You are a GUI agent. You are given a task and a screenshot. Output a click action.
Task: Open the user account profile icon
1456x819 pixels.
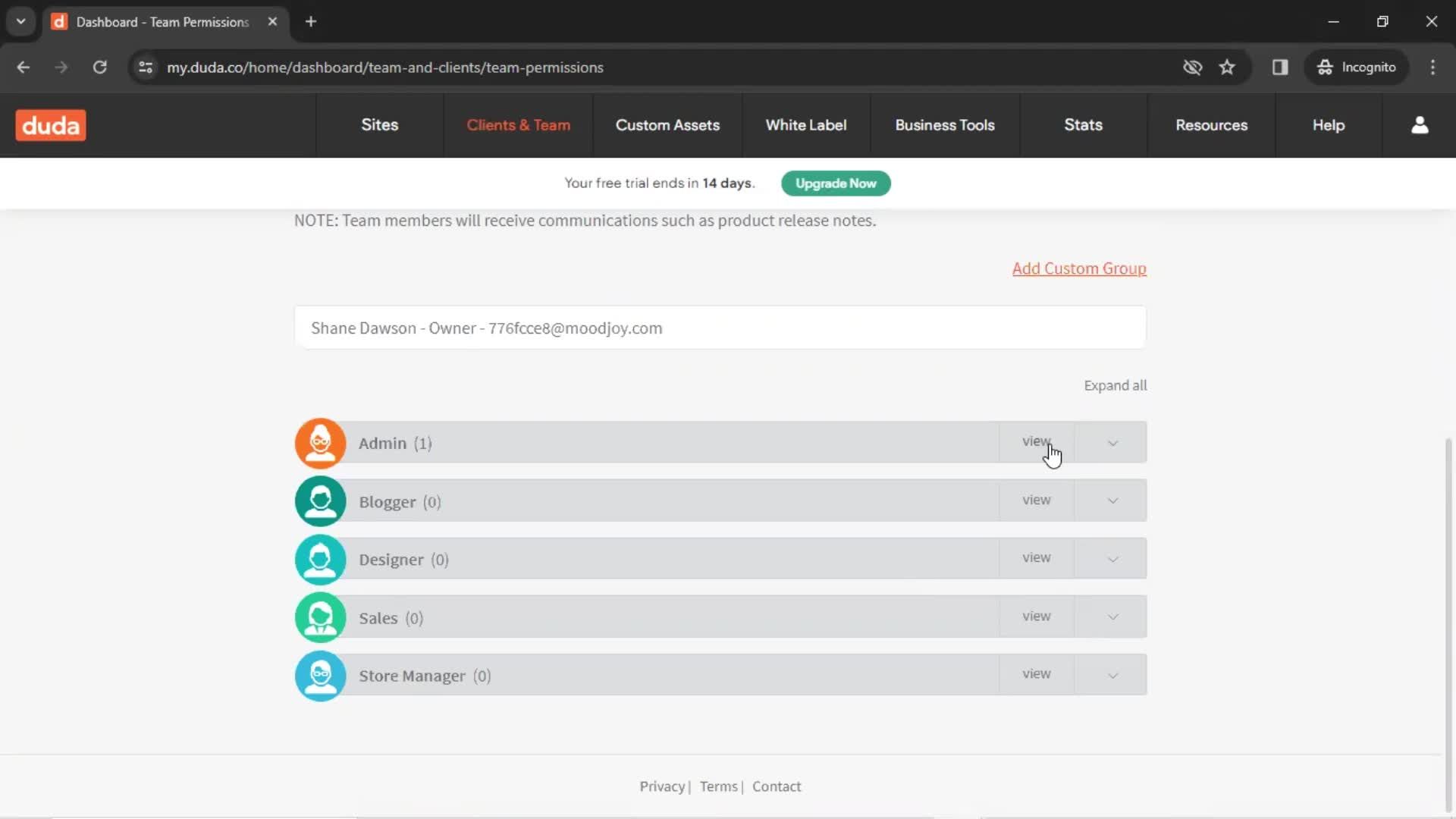(x=1420, y=125)
